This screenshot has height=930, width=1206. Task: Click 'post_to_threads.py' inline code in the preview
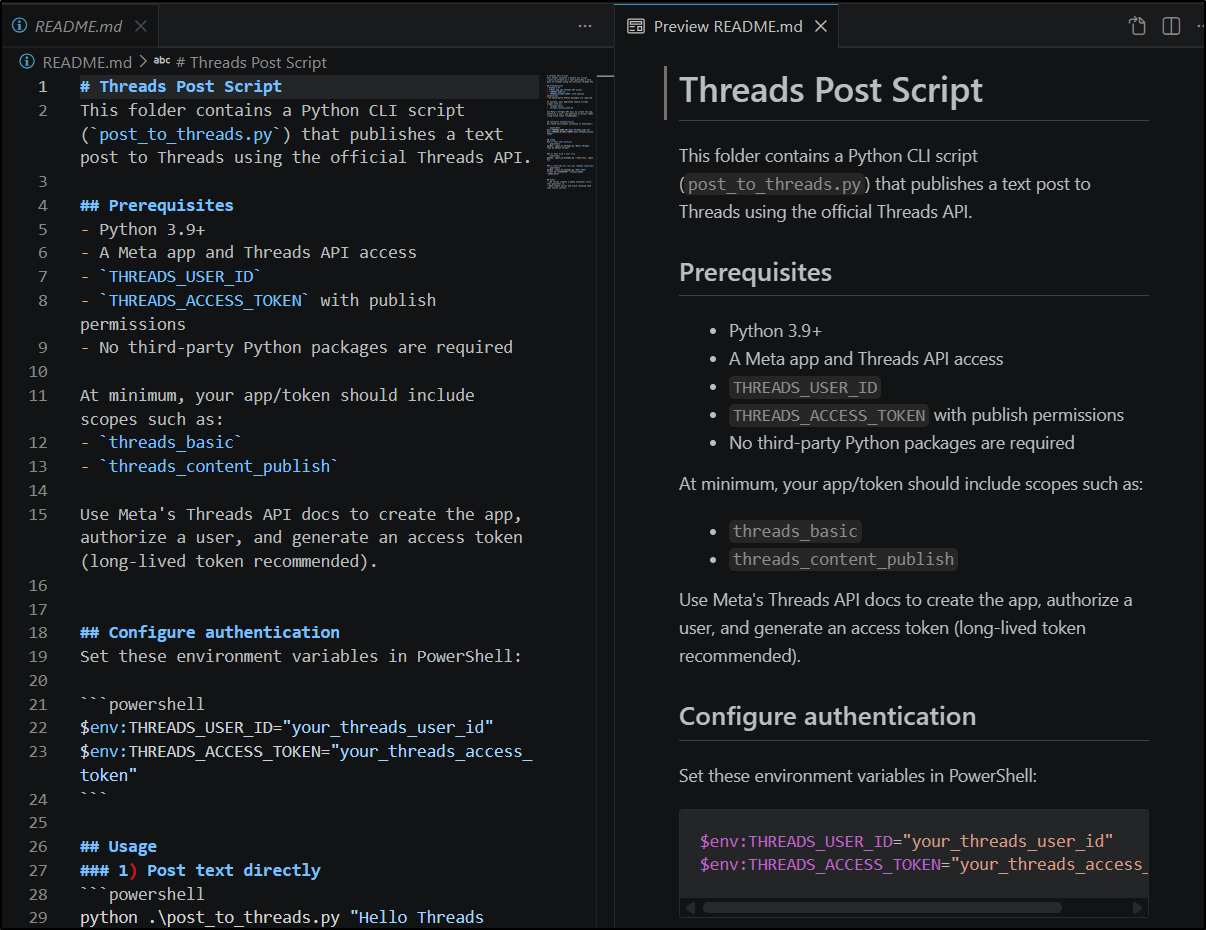pyautogui.click(x=775, y=184)
